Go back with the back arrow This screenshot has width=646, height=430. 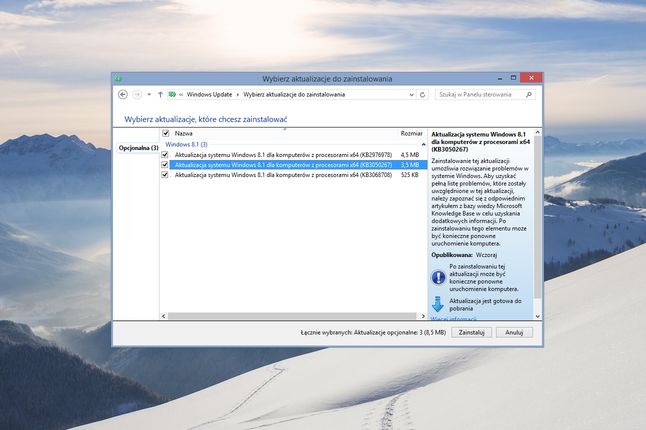123,94
